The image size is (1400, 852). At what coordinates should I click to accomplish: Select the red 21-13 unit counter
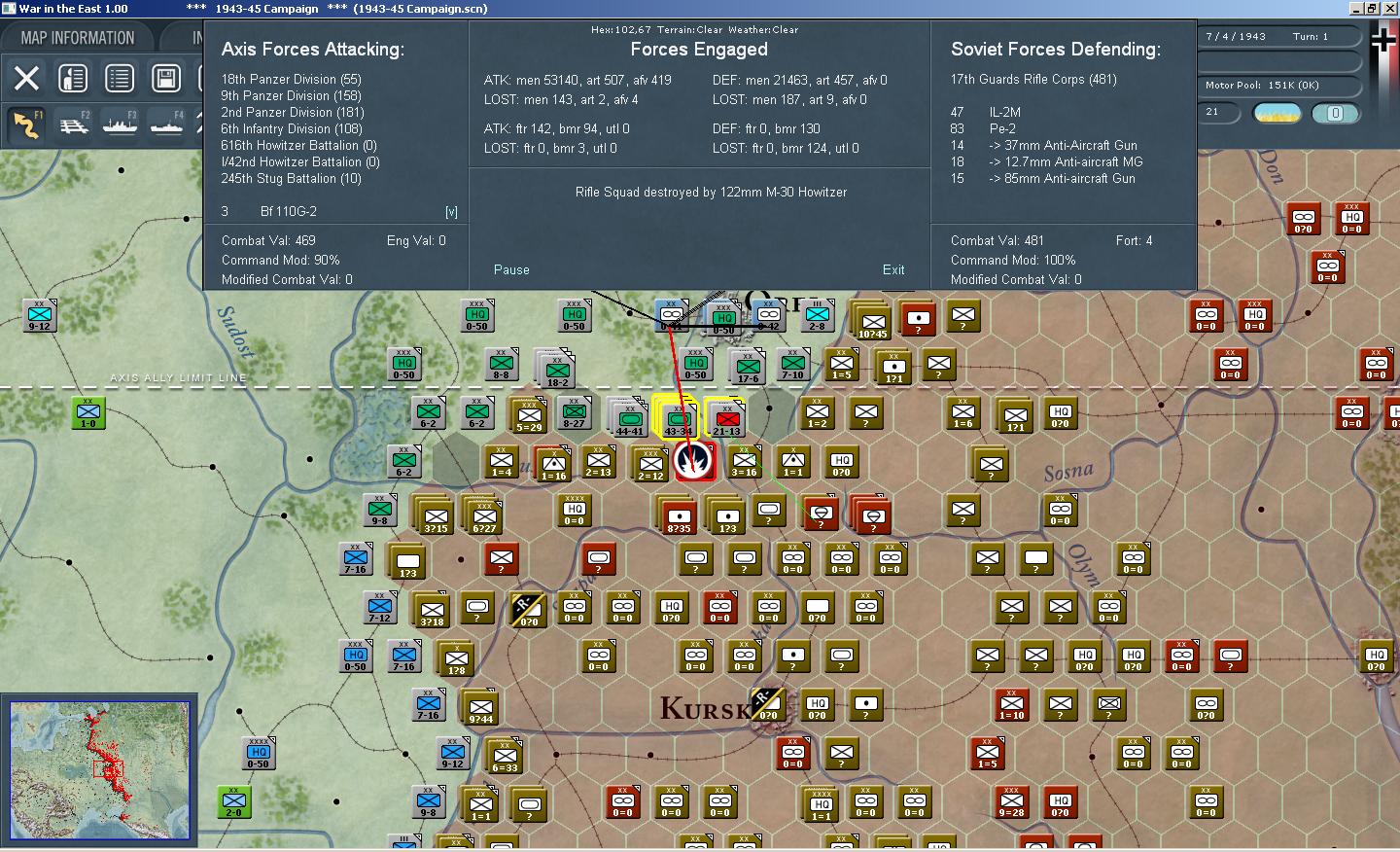726,418
